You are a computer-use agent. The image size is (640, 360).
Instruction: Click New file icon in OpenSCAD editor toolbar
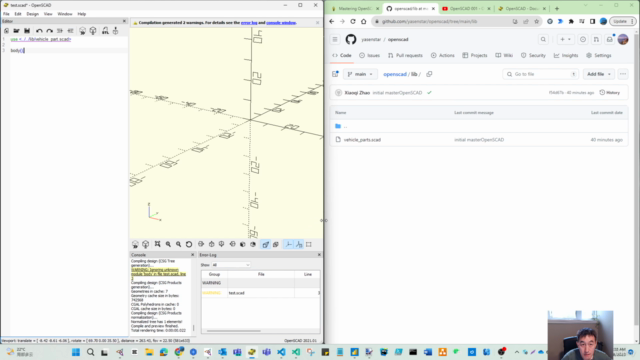(6, 31)
